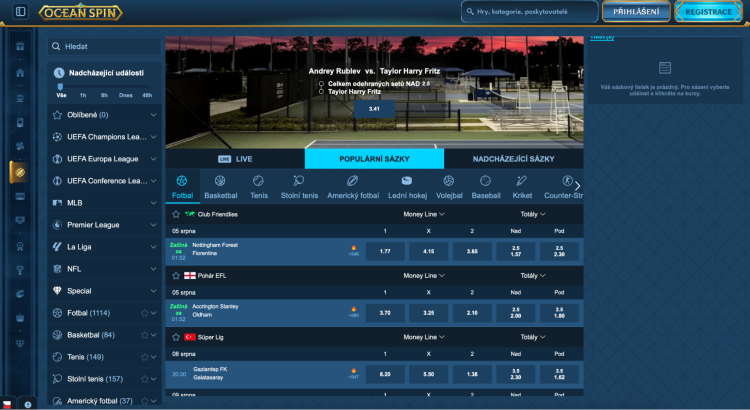
Task: Click the Ocean Spin logo
Action: [80, 12]
